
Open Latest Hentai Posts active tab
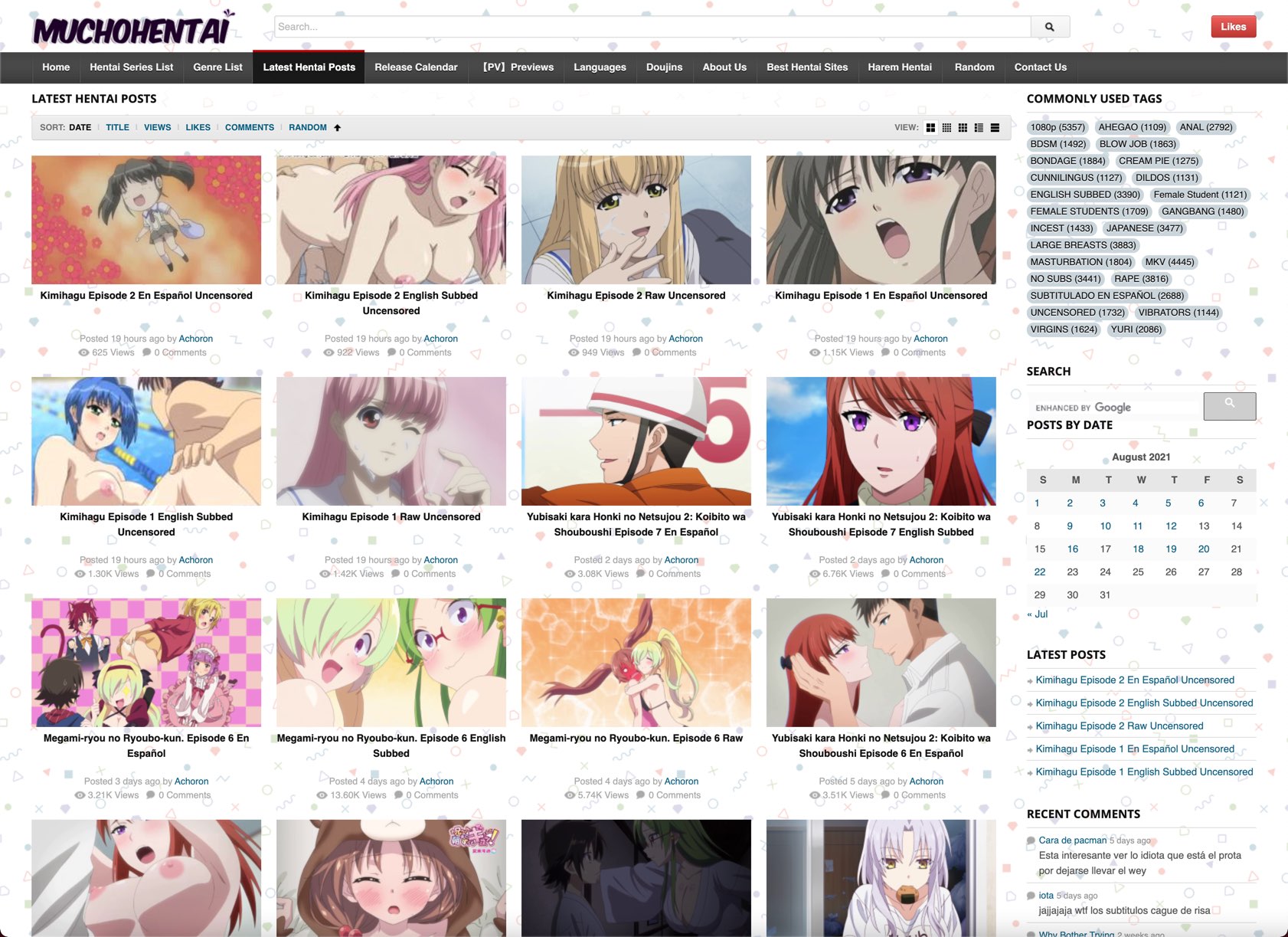[x=309, y=67]
